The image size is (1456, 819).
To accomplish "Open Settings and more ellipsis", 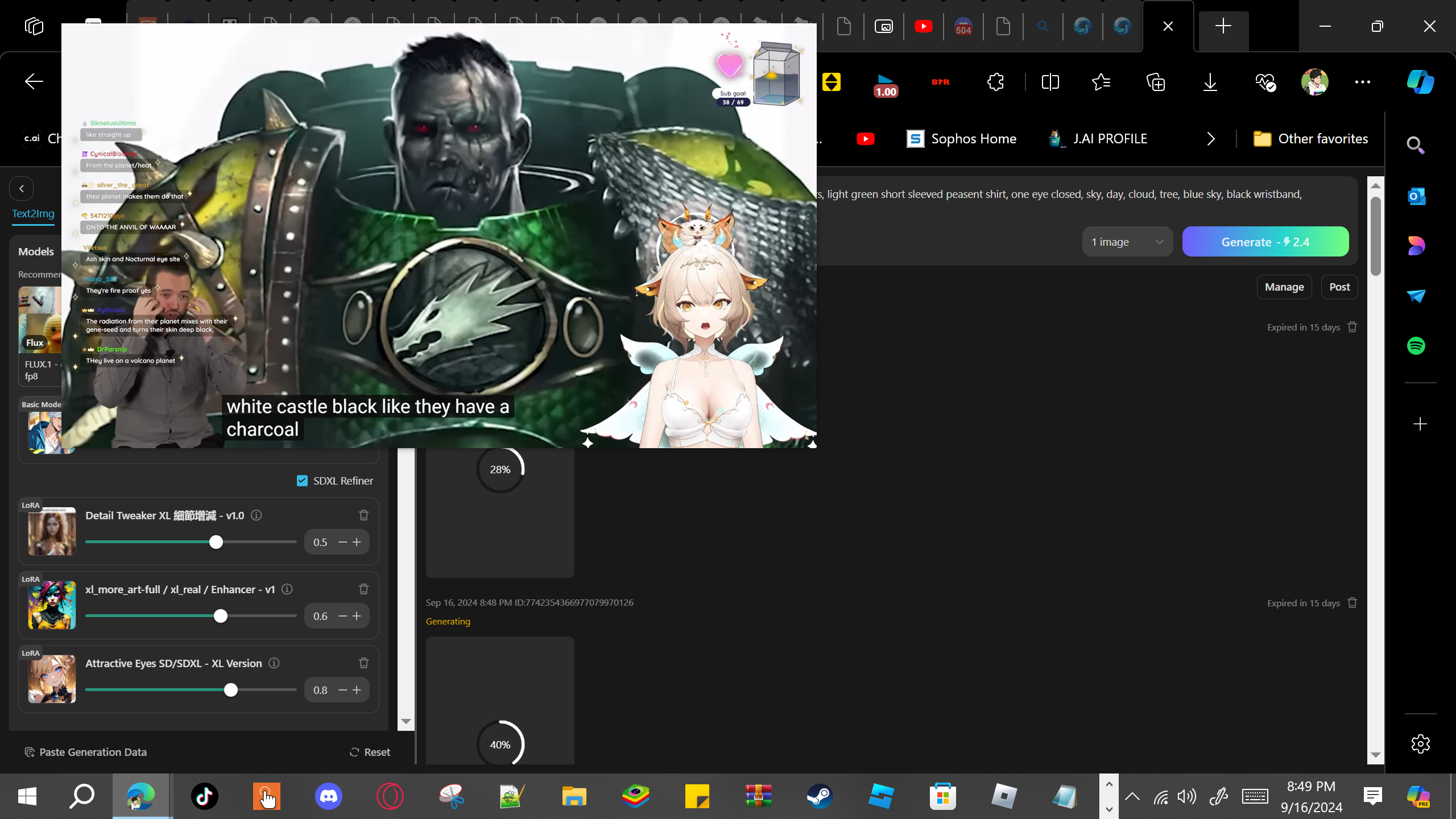I will click(x=1363, y=82).
